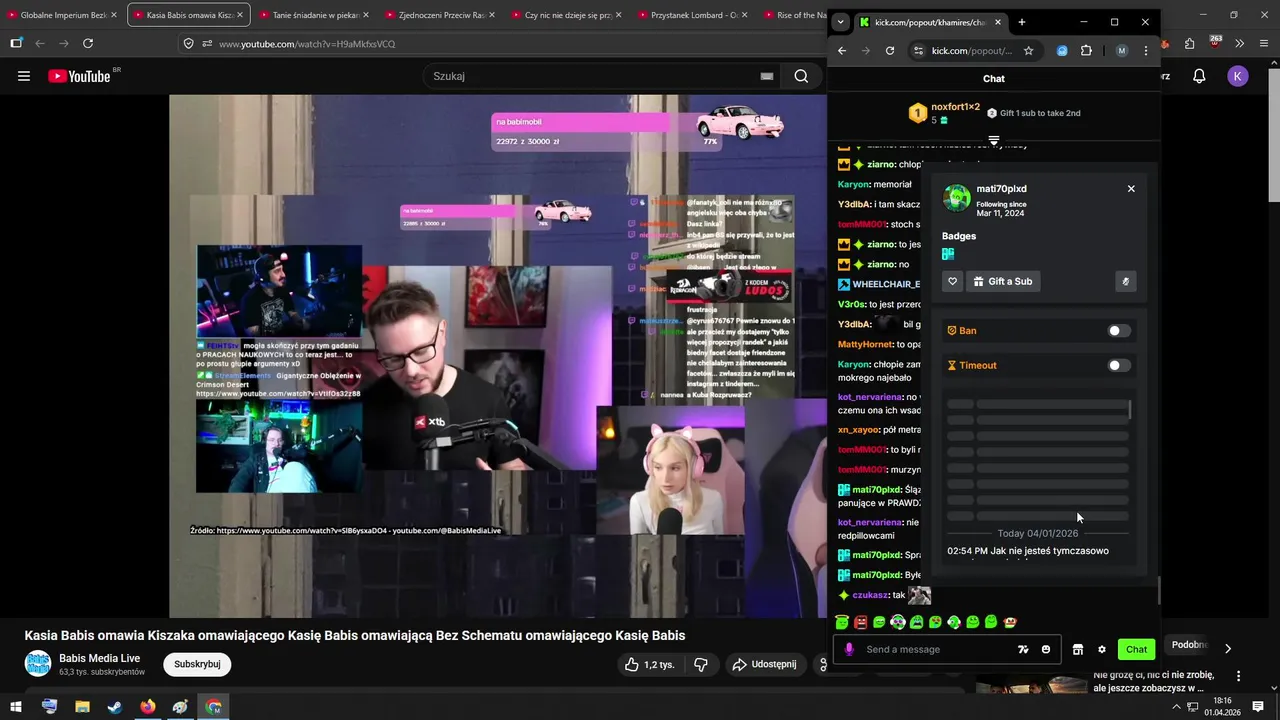Click the purple microphone in chat input
This screenshot has height=720, width=1280.
[849, 649]
